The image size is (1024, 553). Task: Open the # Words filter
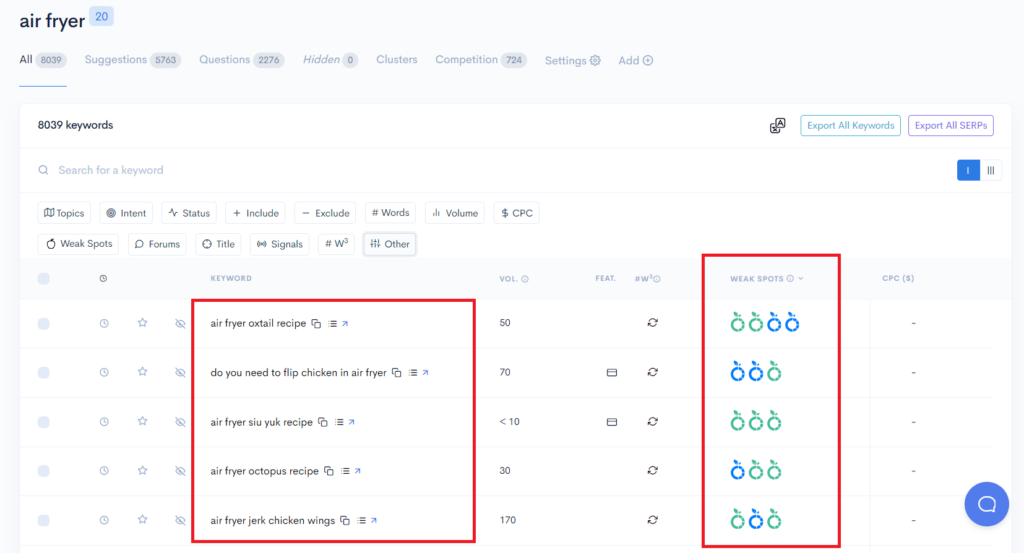tap(391, 213)
